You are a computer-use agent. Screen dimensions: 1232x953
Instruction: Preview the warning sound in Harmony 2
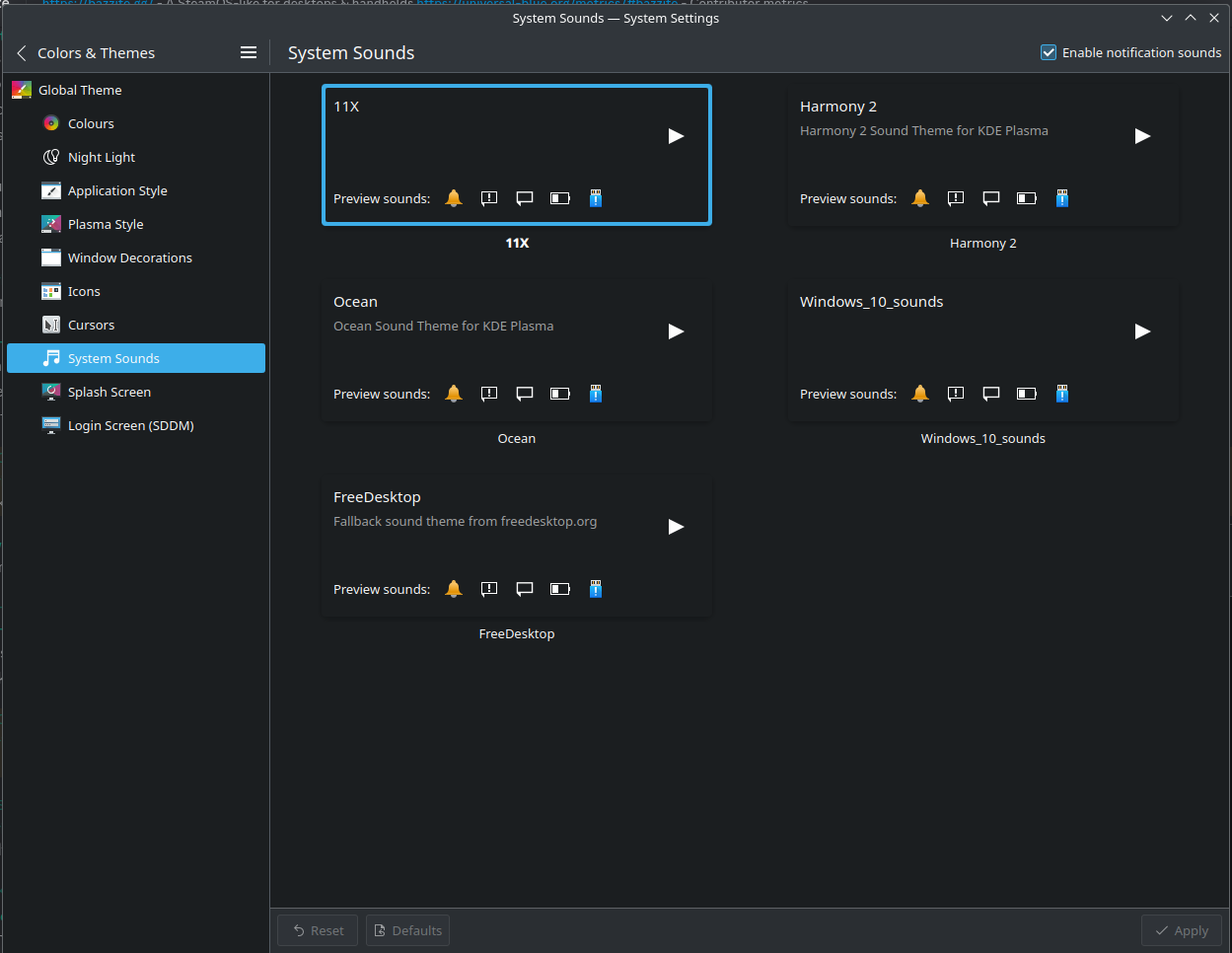point(956,198)
